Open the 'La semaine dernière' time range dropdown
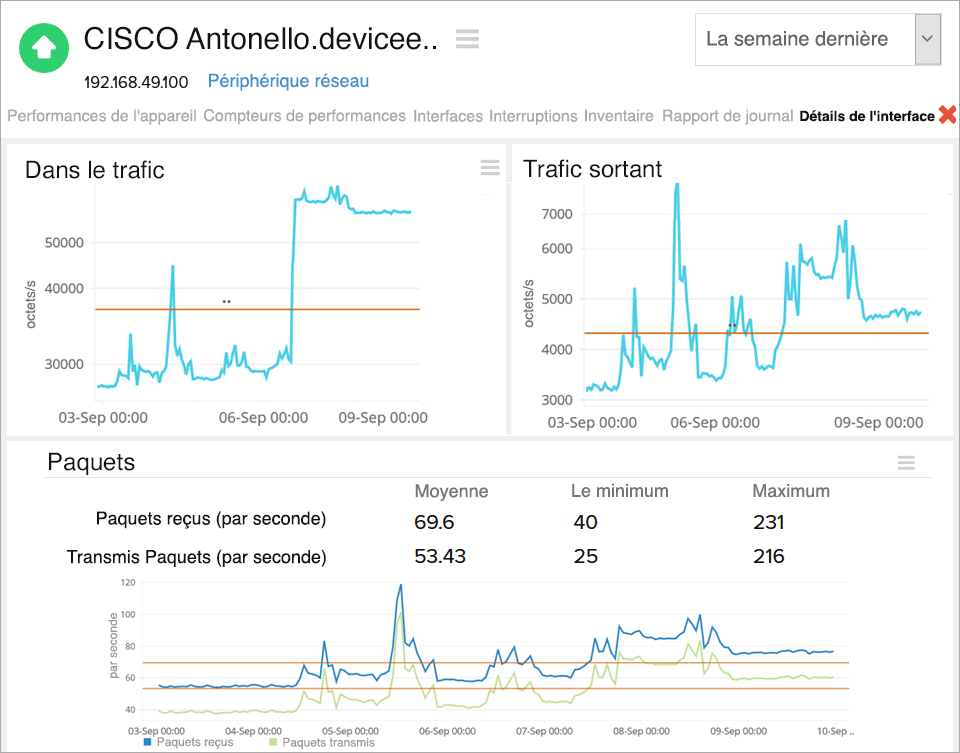This screenshot has width=960, height=753. [800, 39]
